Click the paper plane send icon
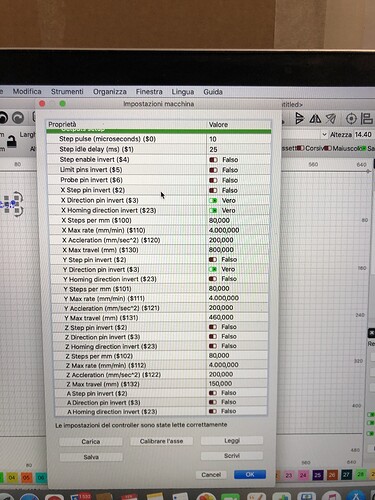 tap(331, 118)
